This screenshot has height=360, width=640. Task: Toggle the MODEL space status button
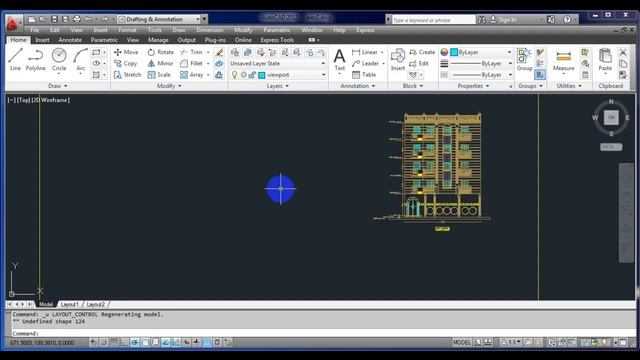pos(462,342)
